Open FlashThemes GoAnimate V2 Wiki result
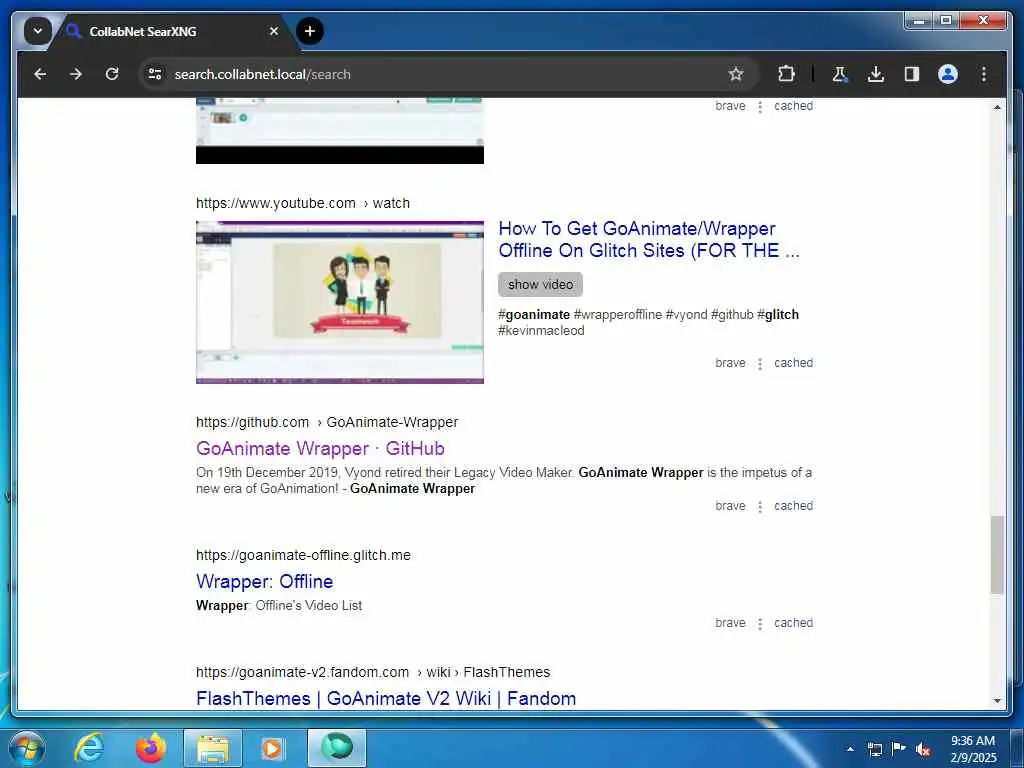This screenshot has width=1024, height=768. point(386,698)
